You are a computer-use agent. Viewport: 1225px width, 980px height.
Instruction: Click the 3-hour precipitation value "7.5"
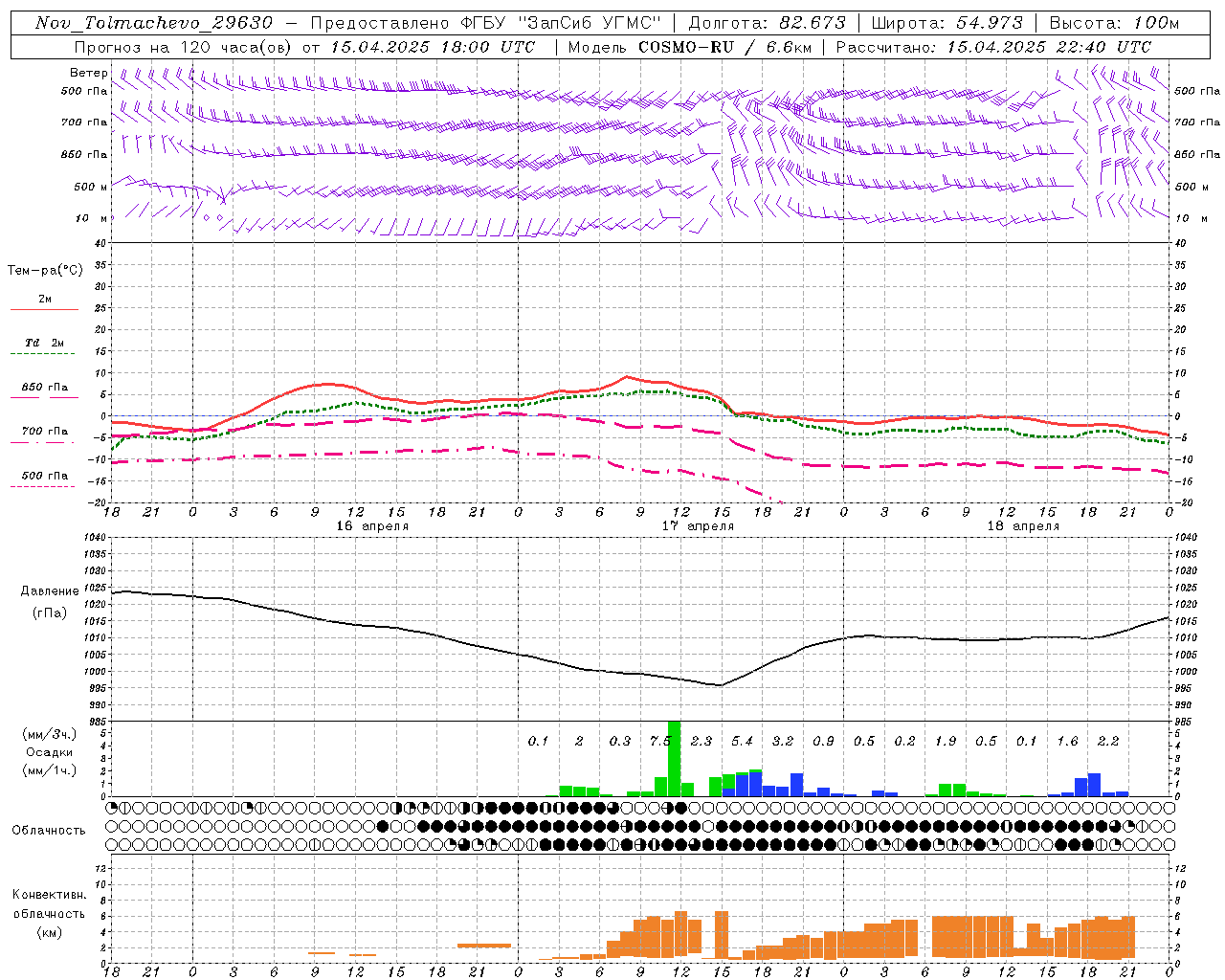coord(660,742)
